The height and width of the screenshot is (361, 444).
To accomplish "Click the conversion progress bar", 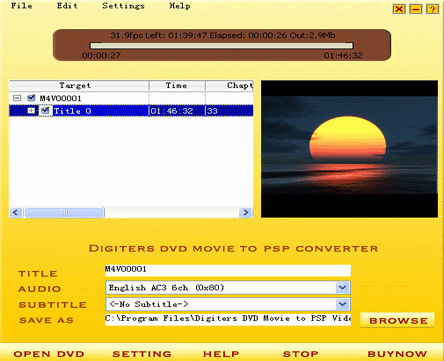I will (222, 46).
